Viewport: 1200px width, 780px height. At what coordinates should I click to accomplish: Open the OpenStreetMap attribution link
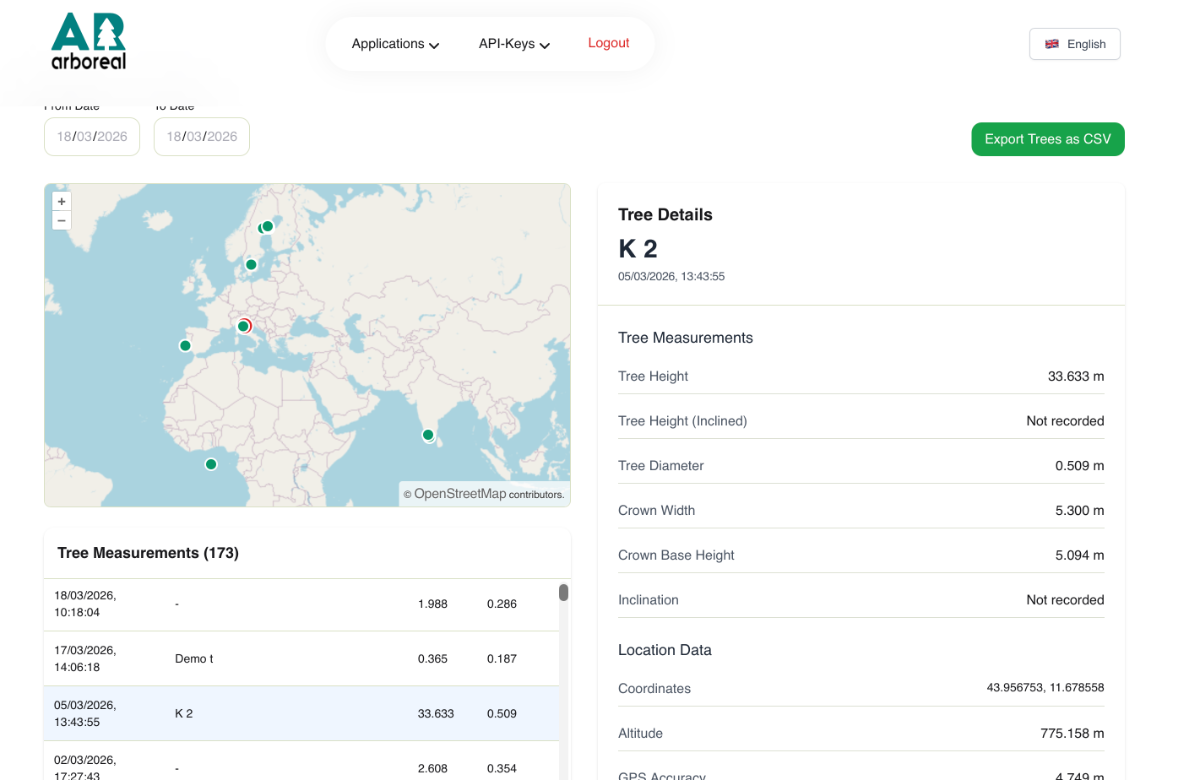(460, 494)
